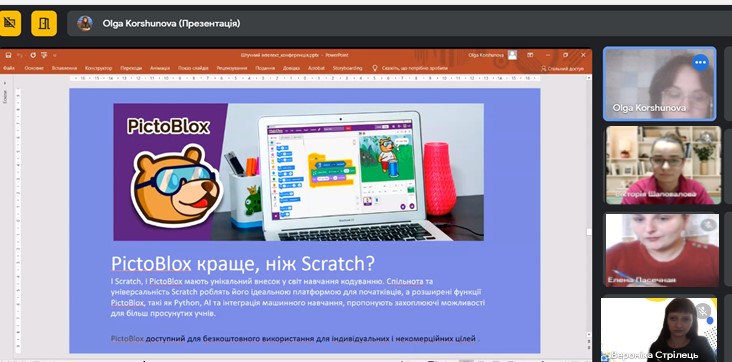Expand the customize quick access toolbar arrow
732x362 pixels.
click(54, 55)
